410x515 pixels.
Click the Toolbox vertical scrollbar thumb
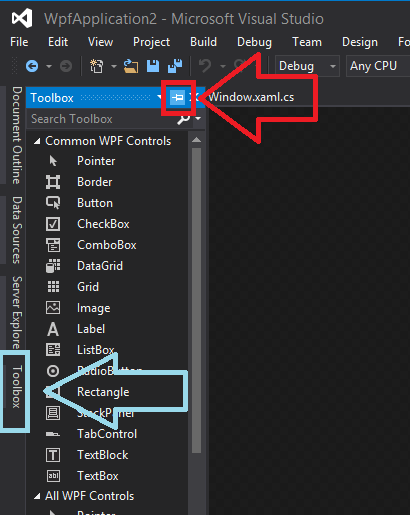click(x=197, y=300)
